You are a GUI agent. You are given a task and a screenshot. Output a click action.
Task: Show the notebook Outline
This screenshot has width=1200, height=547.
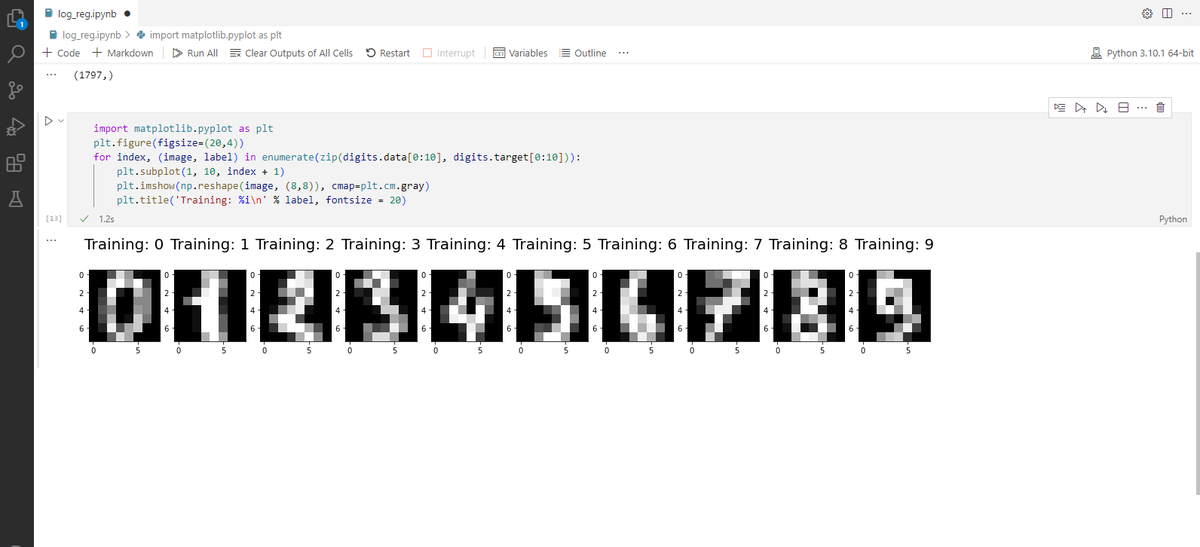583,53
